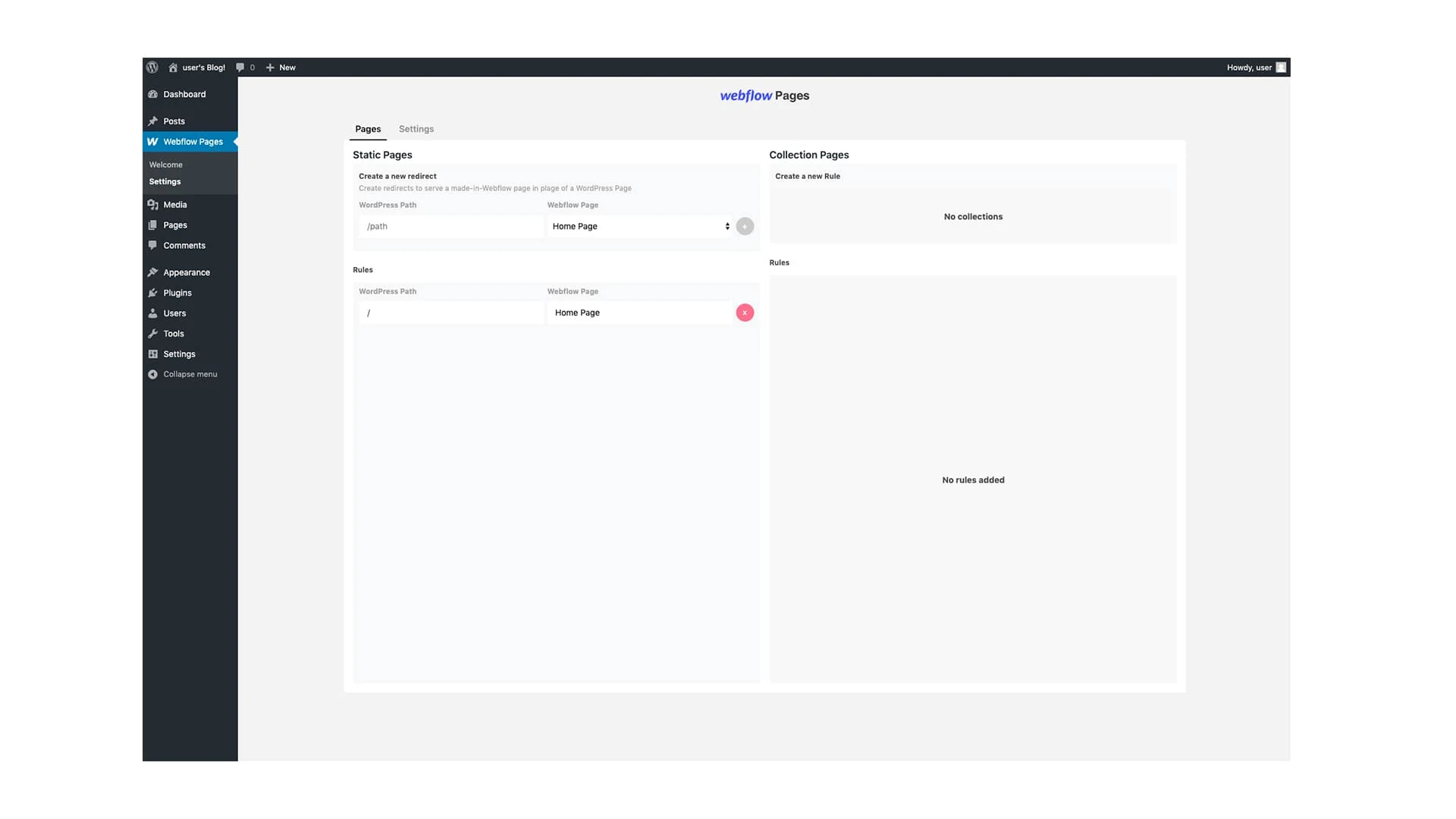Image resolution: width=1456 pixels, height=819 pixels.
Task: Open the Pages sidebar menu
Action: (190, 225)
